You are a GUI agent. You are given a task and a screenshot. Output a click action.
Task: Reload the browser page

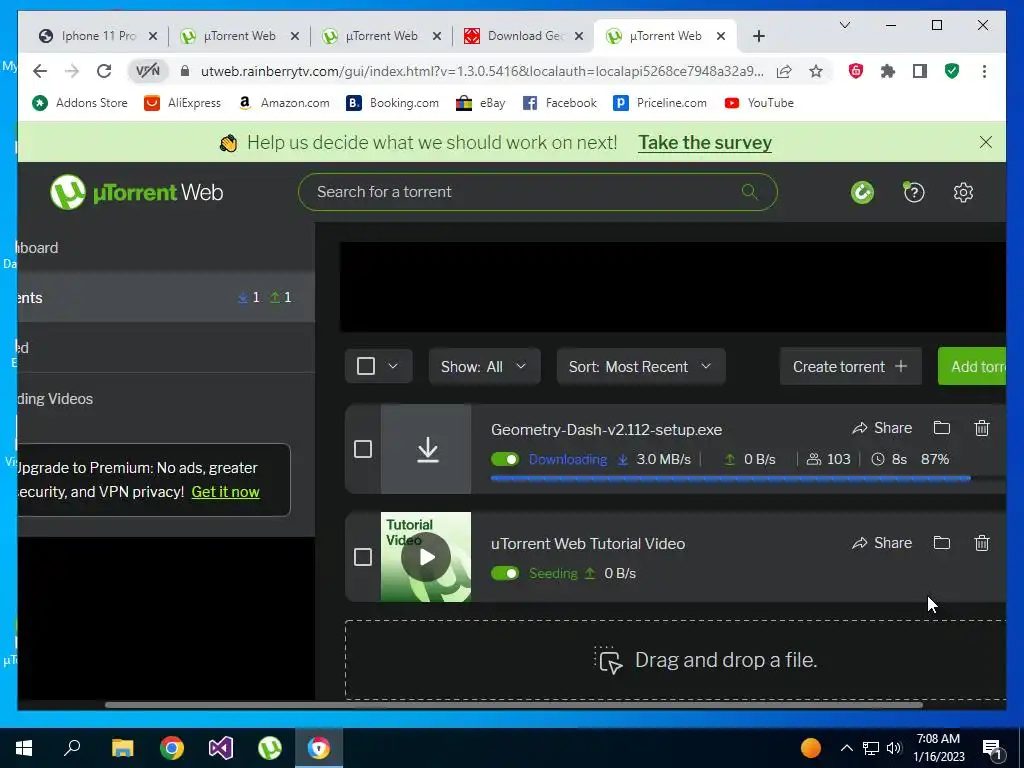point(104,71)
